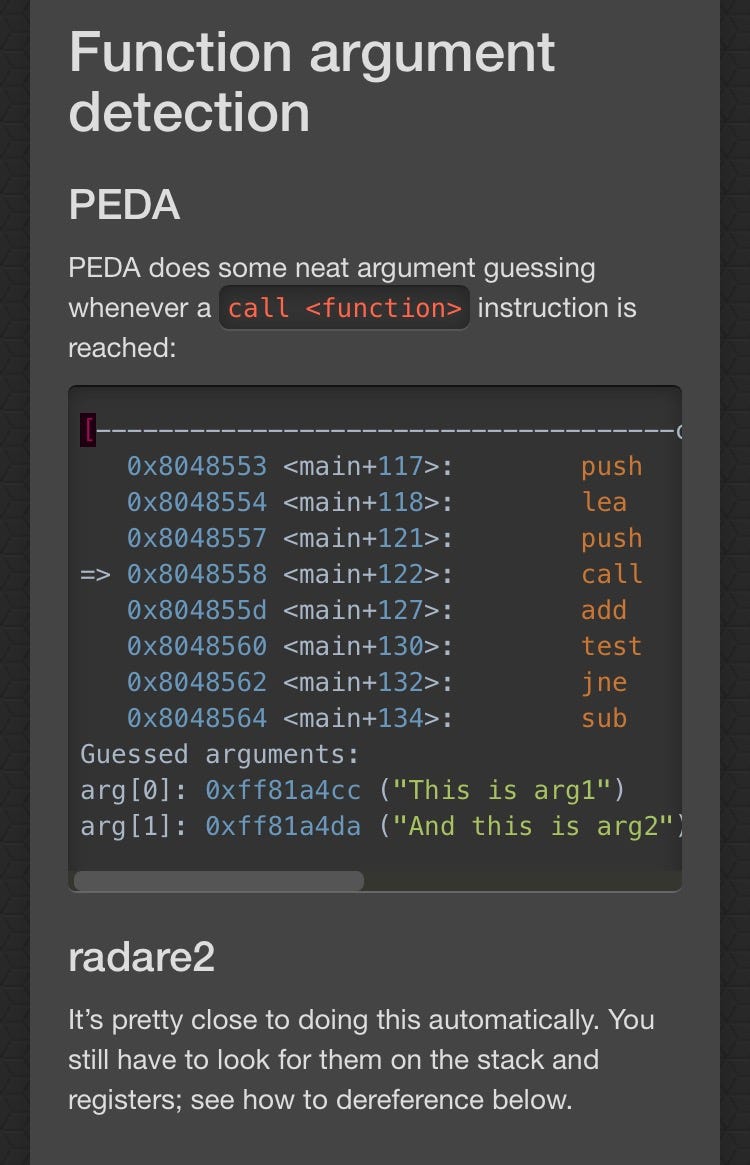Viewport: 750px width, 1165px height.
Task: Click the arg[0] address 0xff81a4cc
Action: pos(283,791)
